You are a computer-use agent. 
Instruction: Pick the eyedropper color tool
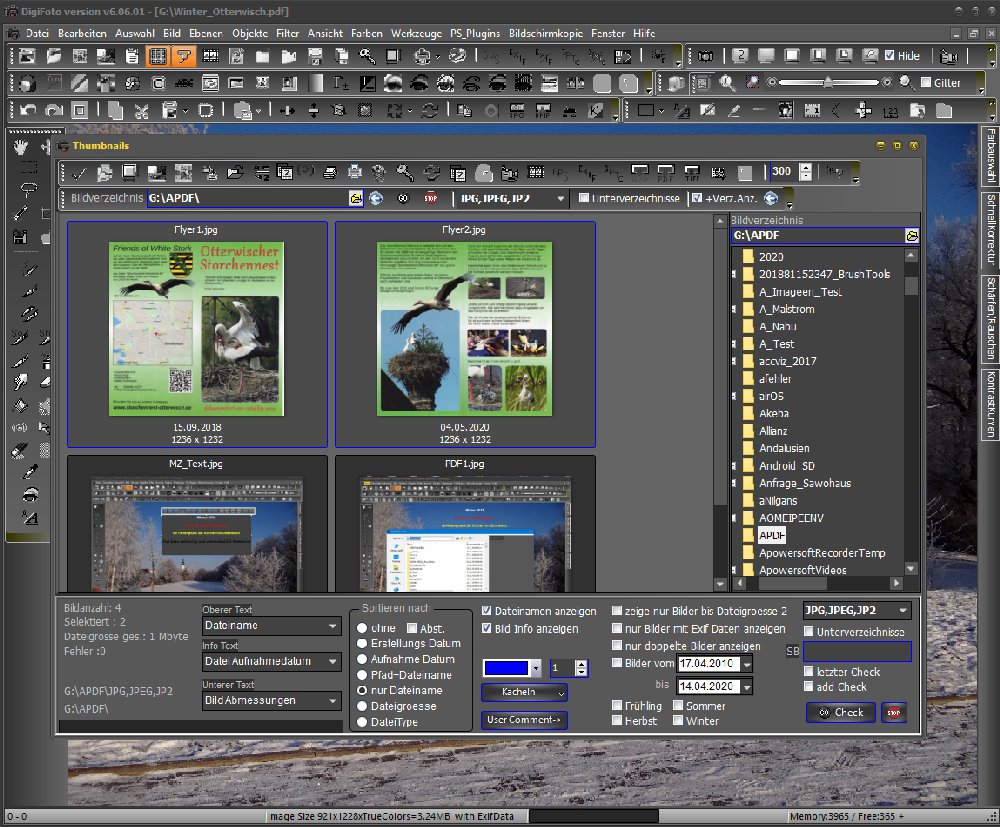31,473
